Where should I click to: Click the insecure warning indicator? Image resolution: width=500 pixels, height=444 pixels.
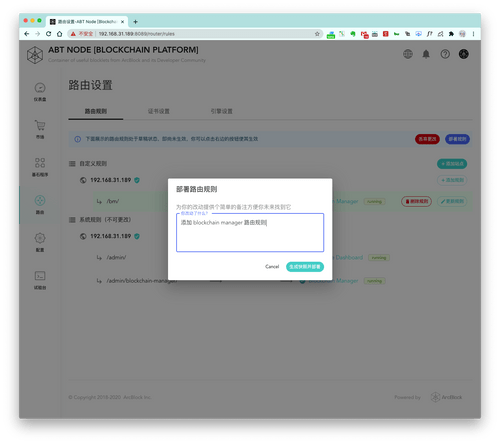(x=82, y=34)
